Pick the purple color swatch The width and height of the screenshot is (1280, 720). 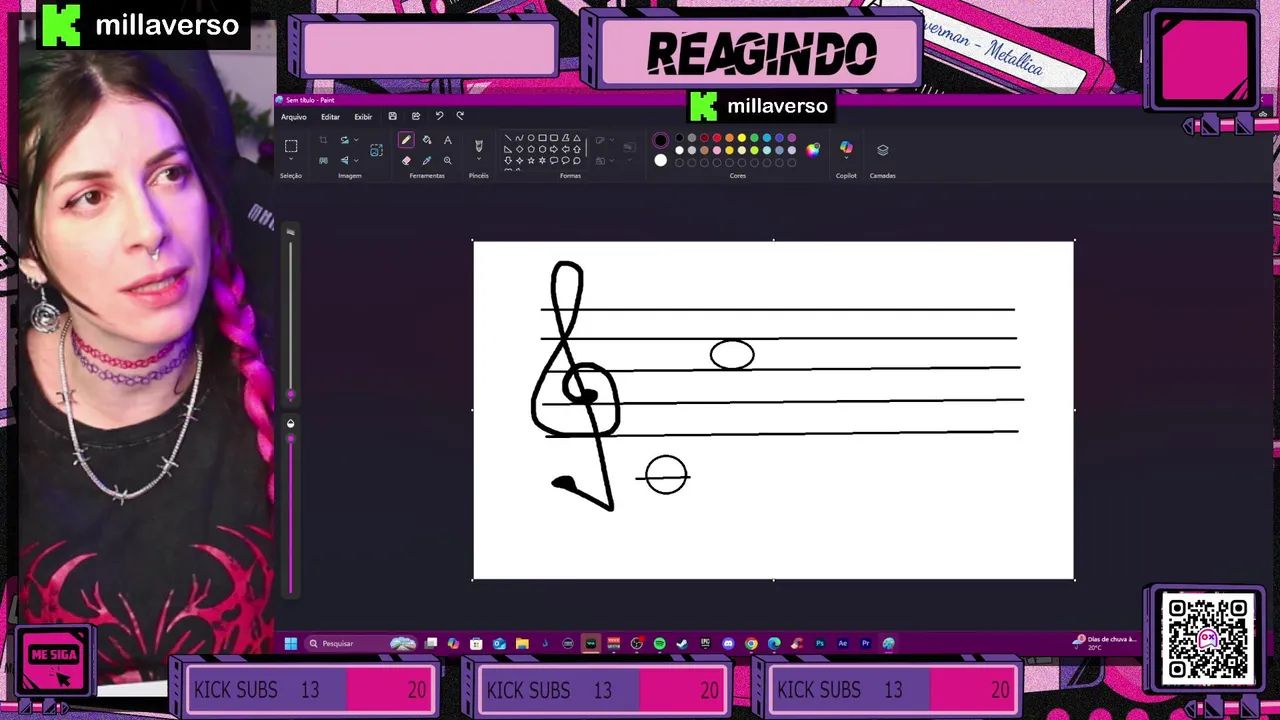point(792,138)
